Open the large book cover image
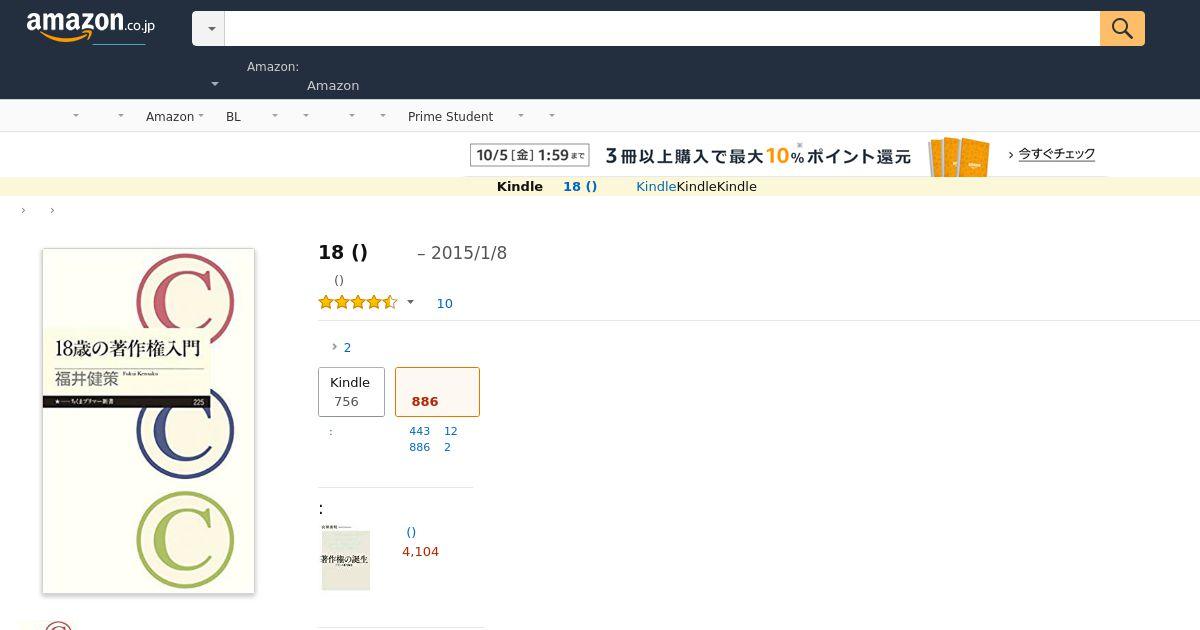Screen dimensions: 1200x630 (148, 421)
